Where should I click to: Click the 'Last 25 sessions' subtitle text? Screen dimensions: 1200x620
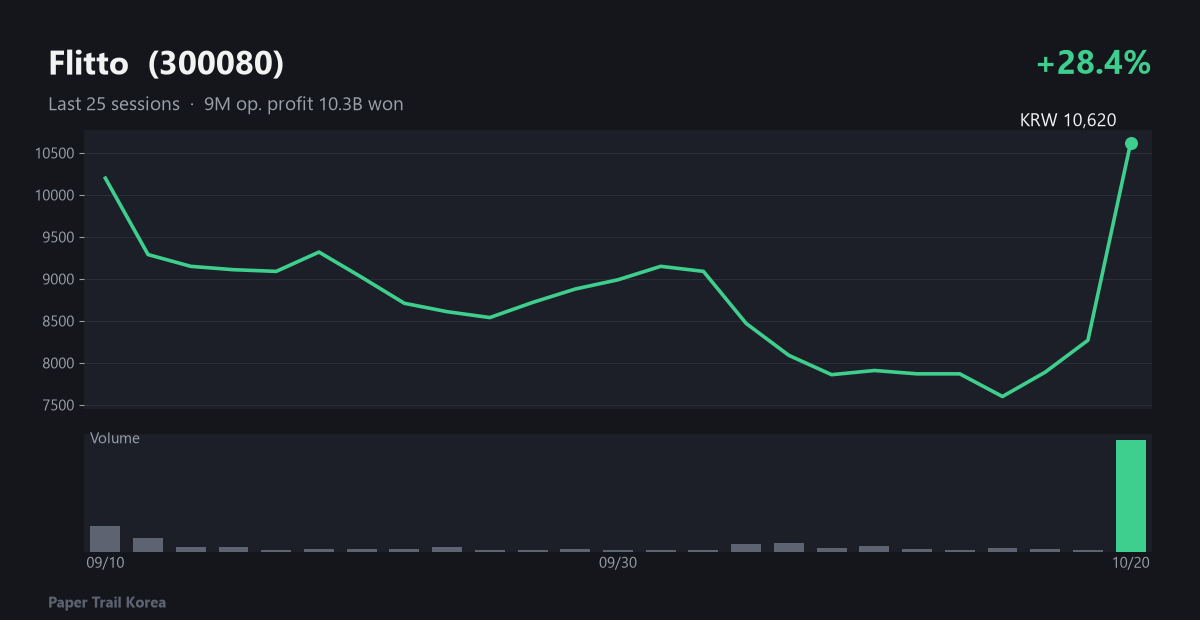(114, 104)
